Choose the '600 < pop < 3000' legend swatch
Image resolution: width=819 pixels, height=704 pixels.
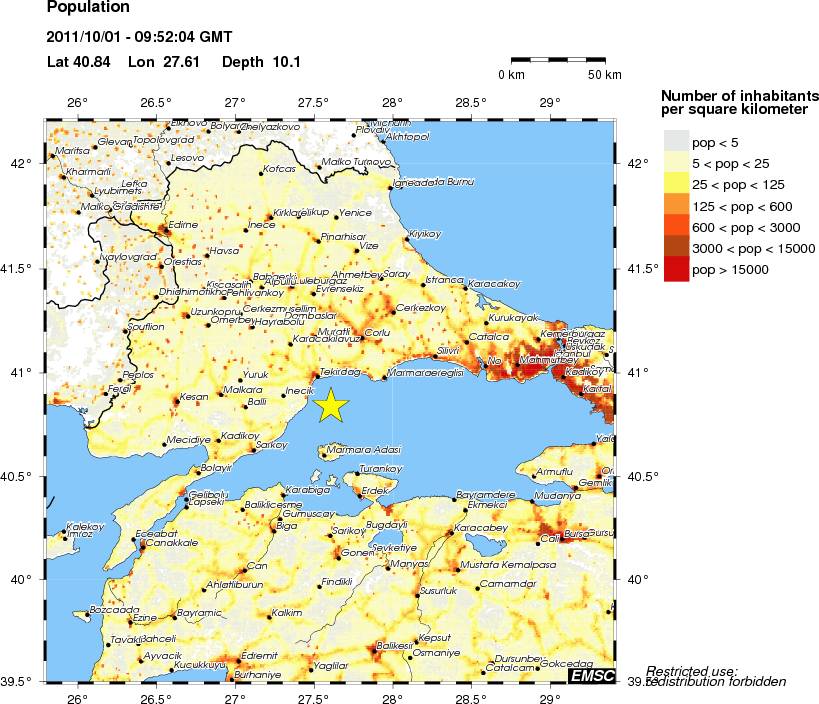(x=677, y=227)
